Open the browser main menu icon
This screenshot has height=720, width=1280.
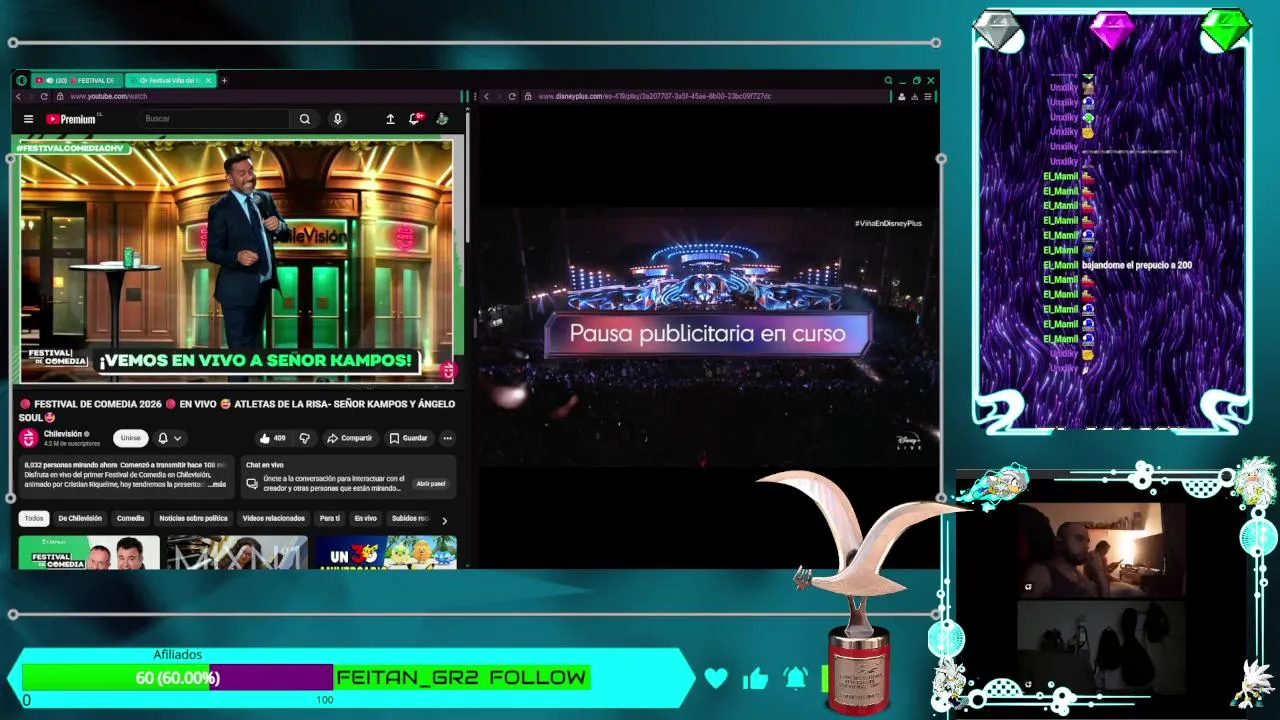click(x=928, y=97)
